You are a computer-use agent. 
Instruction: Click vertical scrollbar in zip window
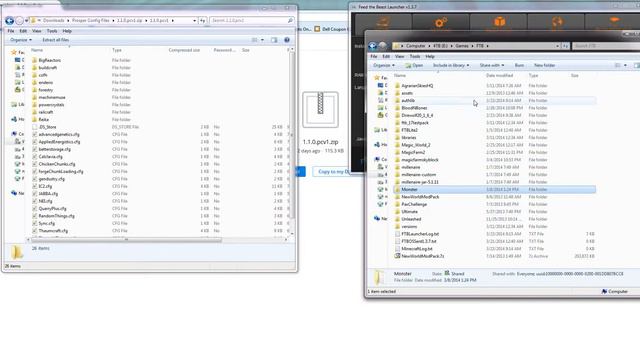(x=292, y=137)
